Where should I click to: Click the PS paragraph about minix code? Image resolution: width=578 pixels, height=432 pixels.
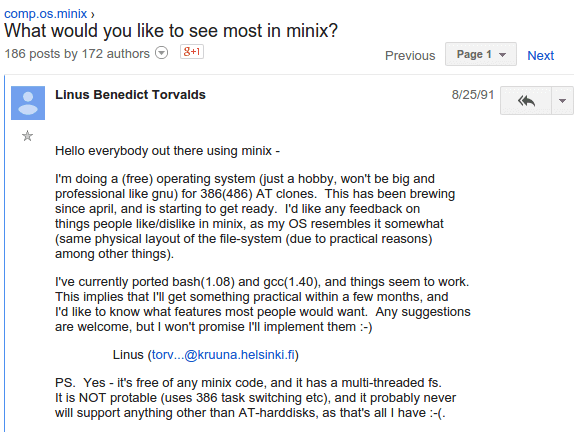255,398
